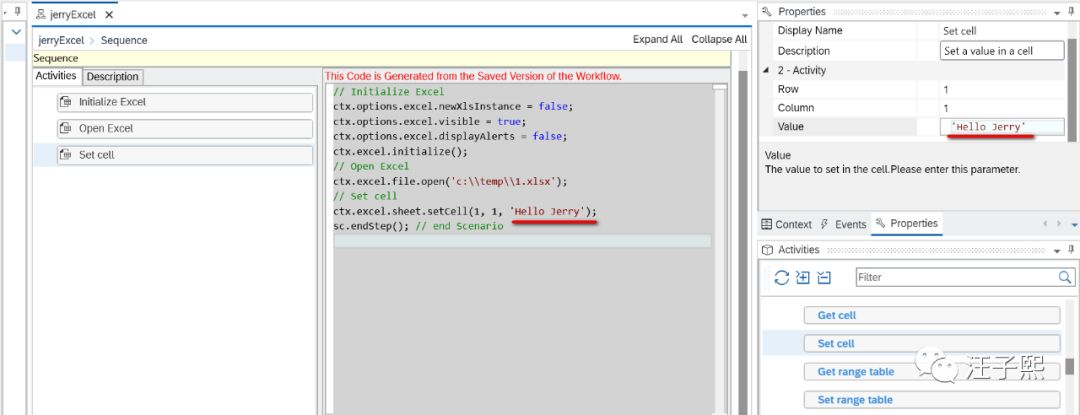Open the editor tab list dropdown arrow

(745, 15)
